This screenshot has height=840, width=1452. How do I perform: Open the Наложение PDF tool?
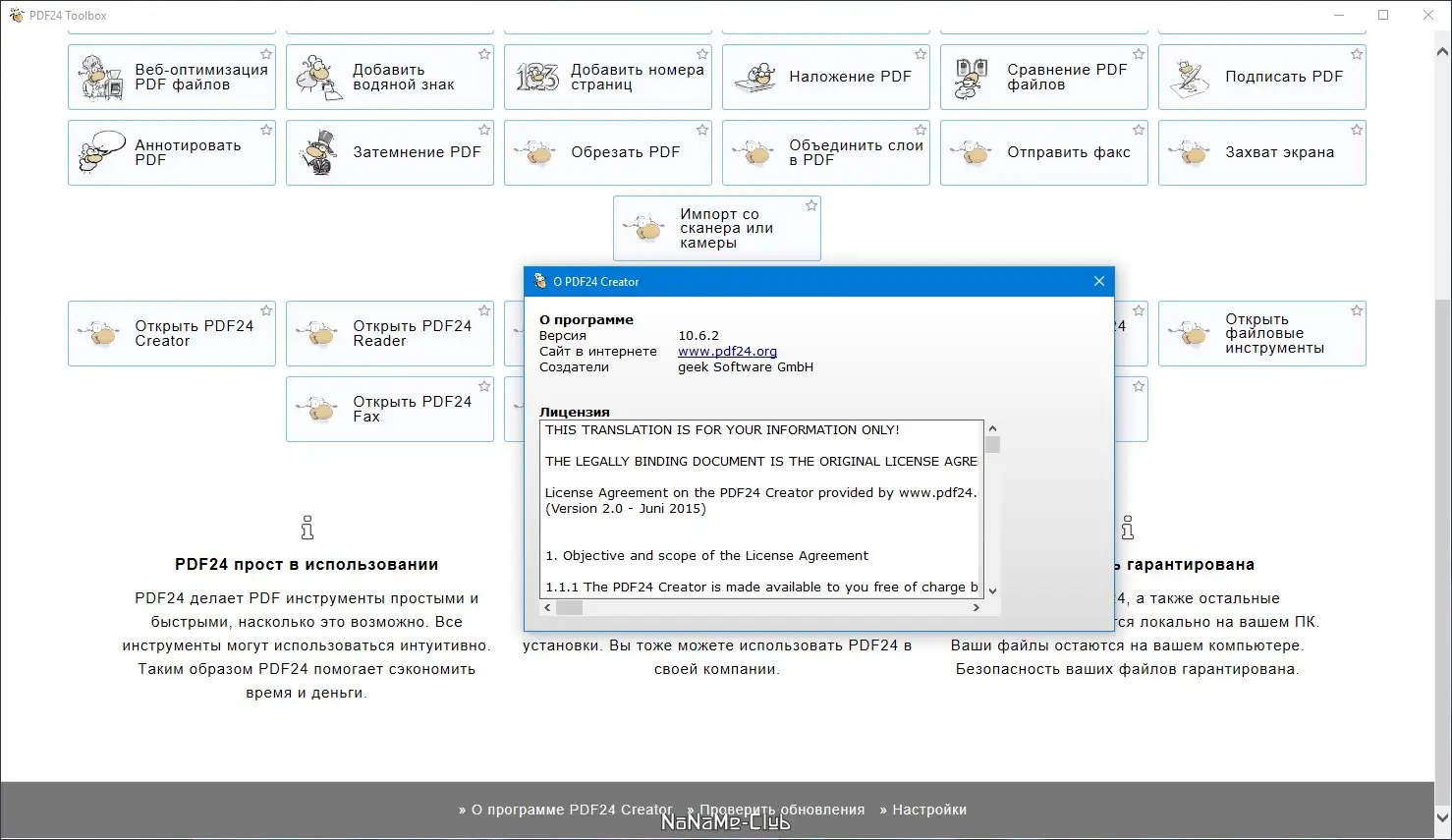pos(826,77)
